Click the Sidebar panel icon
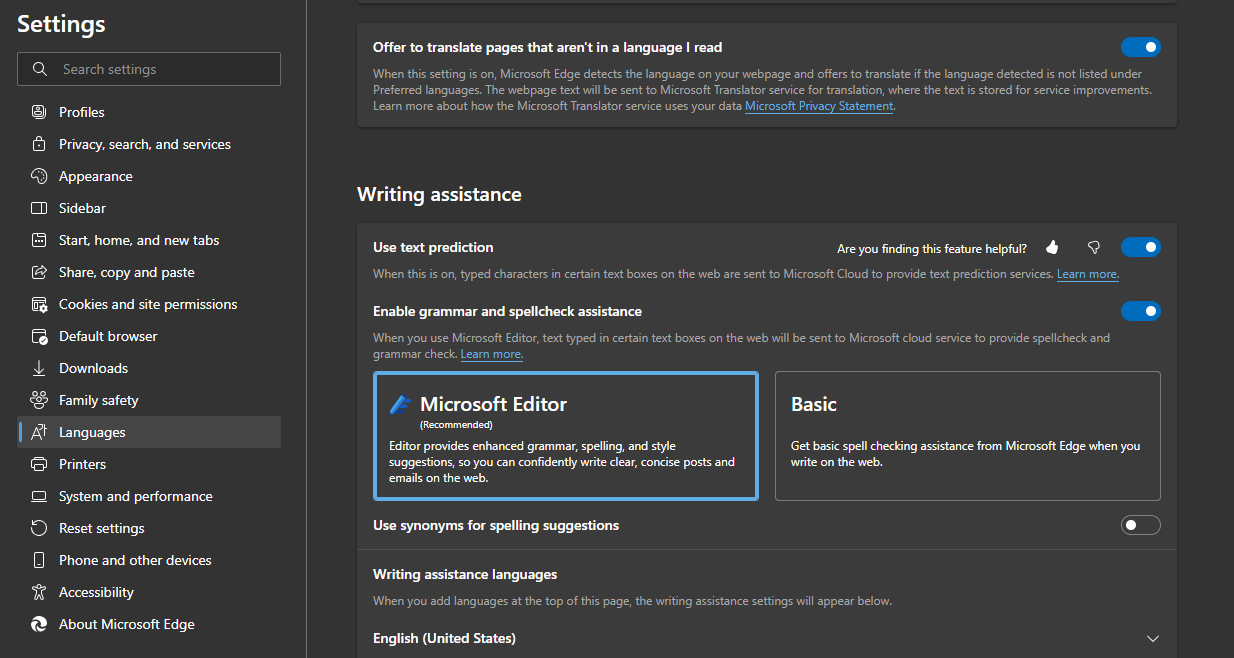 (x=39, y=208)
